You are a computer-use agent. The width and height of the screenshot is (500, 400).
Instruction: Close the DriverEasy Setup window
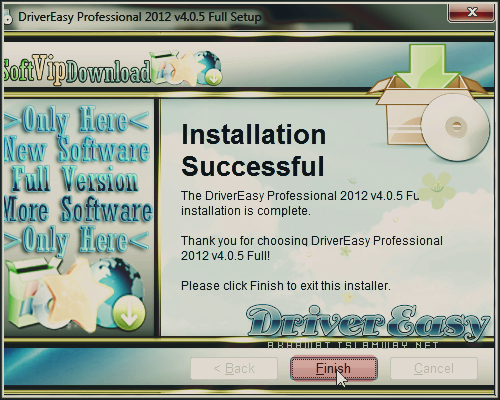[471, 13]
